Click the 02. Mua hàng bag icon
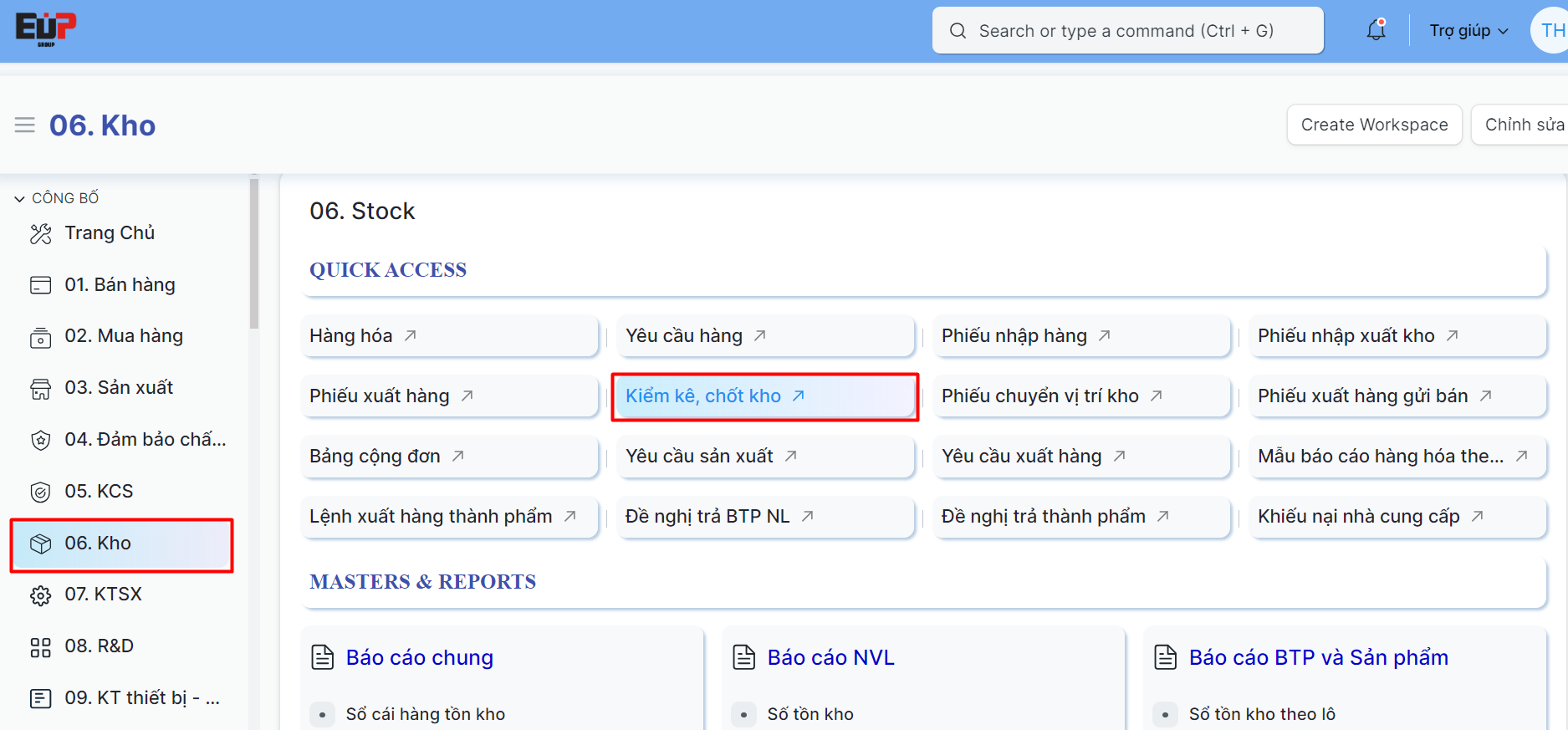Screen dimensions: 1568x730 [x=40, y=337]
